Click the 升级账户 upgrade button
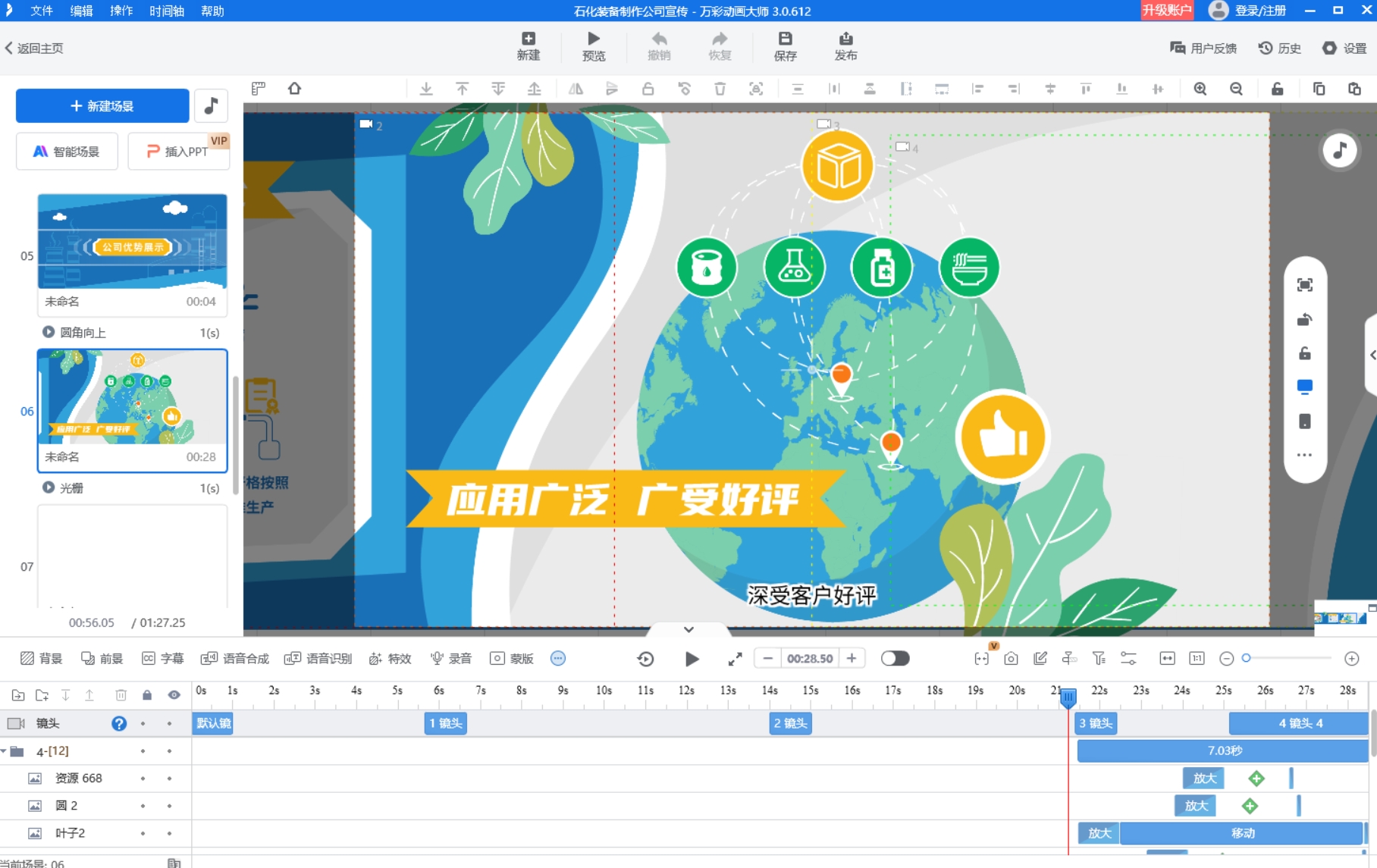The width and height of the screenshot is (1377, 868). [1167, 10]
